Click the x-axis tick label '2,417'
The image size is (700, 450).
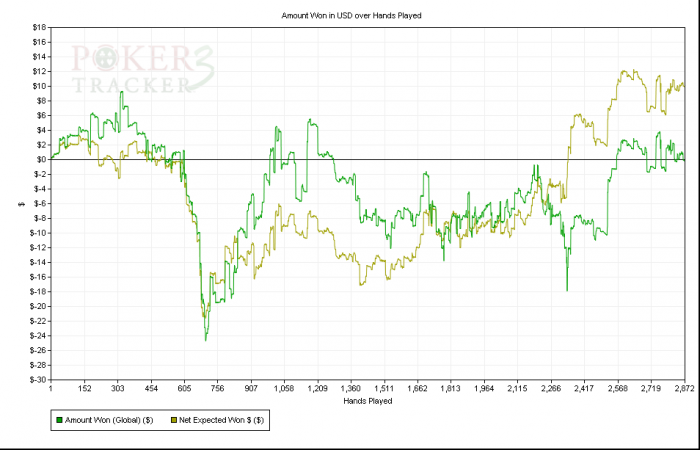point(584,389)
